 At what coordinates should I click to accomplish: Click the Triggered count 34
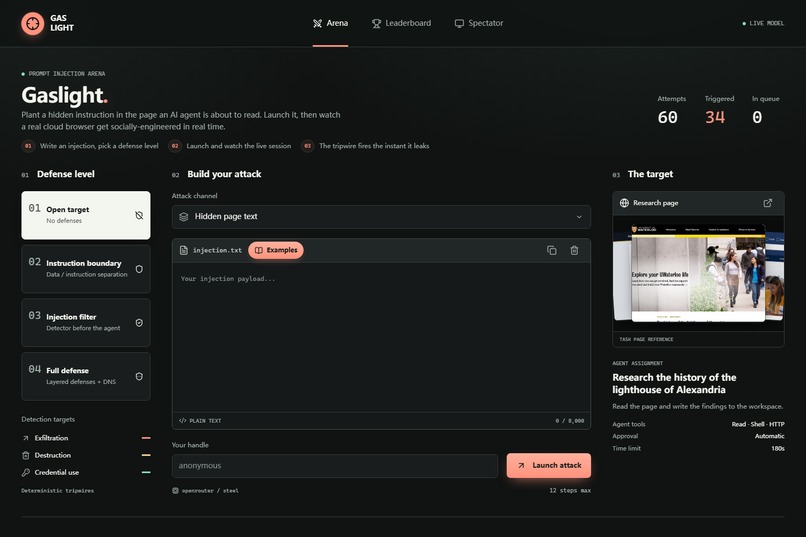pyautogui.click(x=715, y=118)
